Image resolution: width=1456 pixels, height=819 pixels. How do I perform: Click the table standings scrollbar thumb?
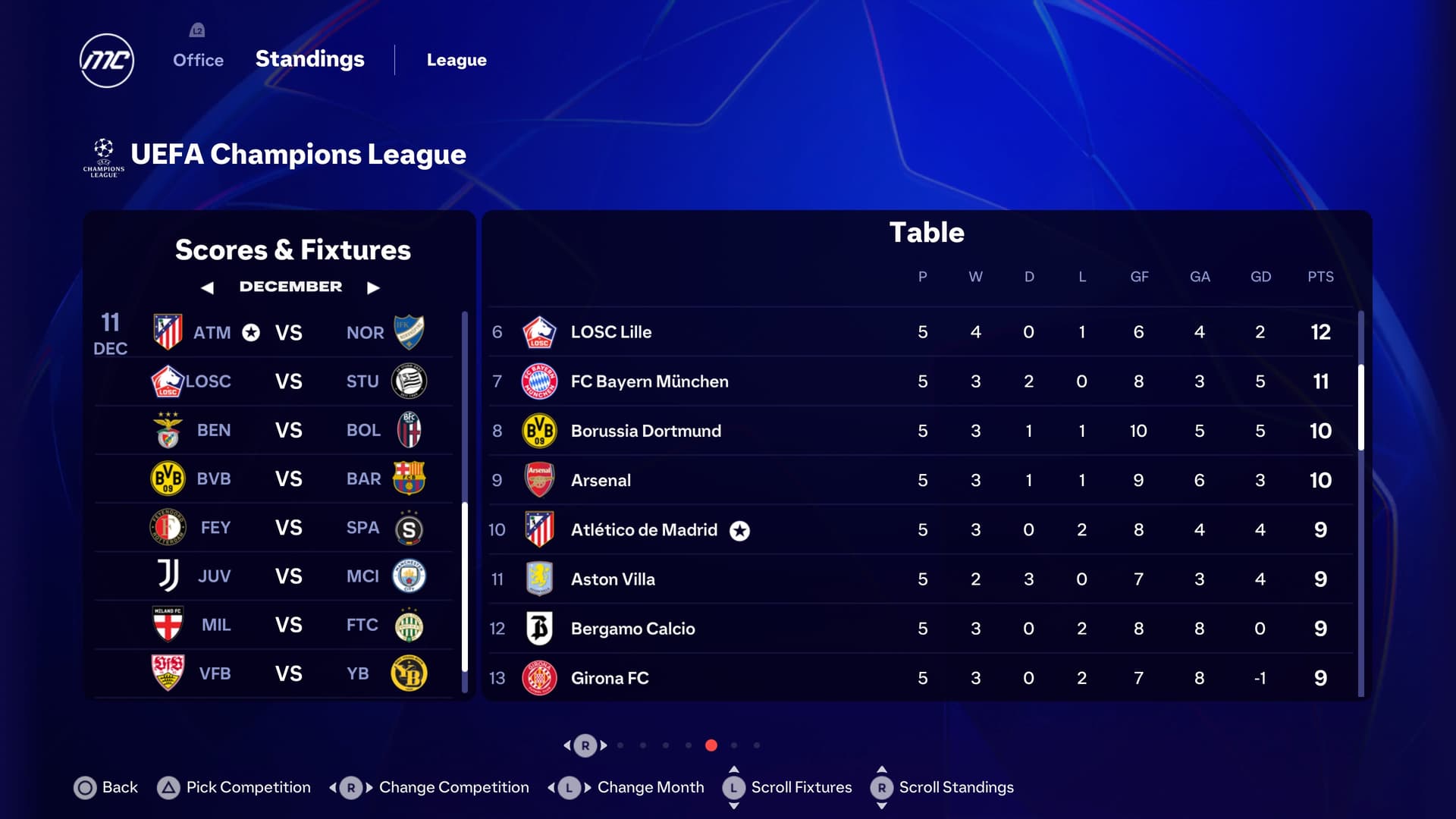(x=1360, y=407)
